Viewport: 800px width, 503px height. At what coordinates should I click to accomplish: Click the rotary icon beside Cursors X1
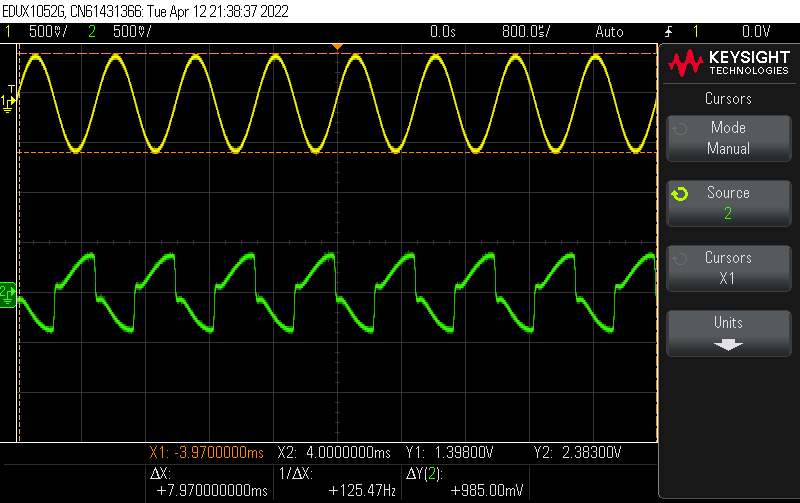point(679,259)
